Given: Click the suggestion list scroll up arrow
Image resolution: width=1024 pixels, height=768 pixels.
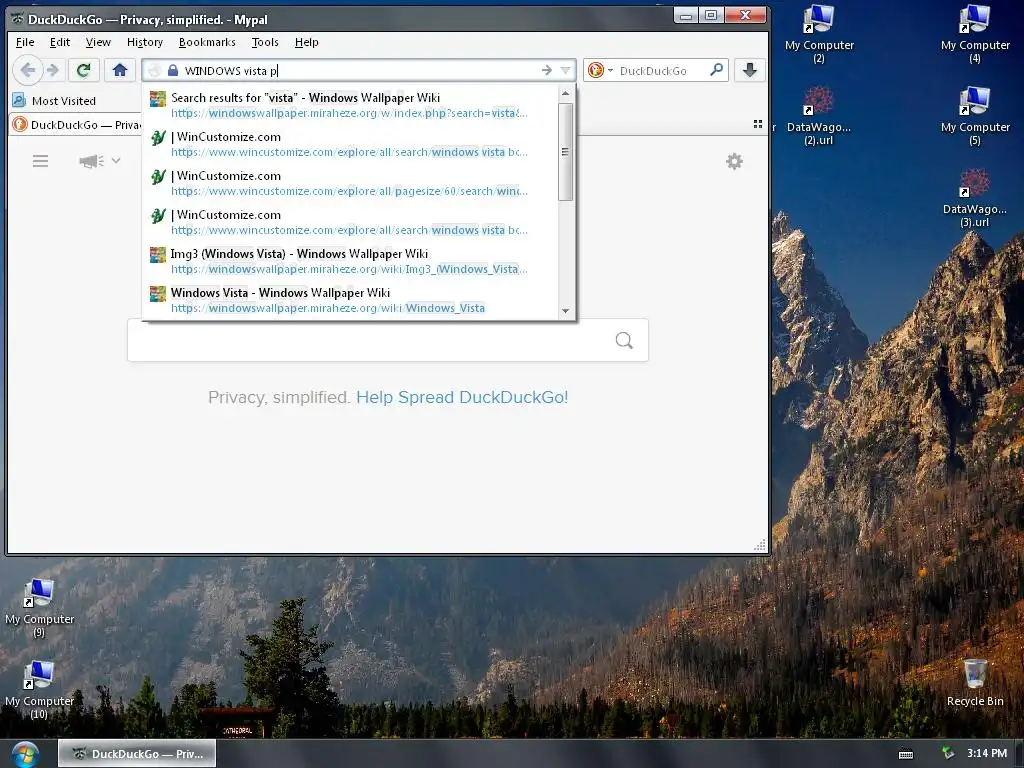Looking at the screenshot, I should click(x=566, y=93).
